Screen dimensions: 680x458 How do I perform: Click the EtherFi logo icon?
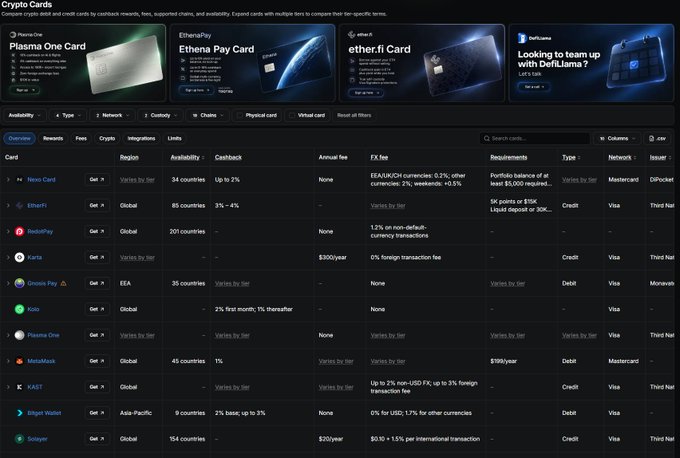pyautogui.click(x=20, y=206)
